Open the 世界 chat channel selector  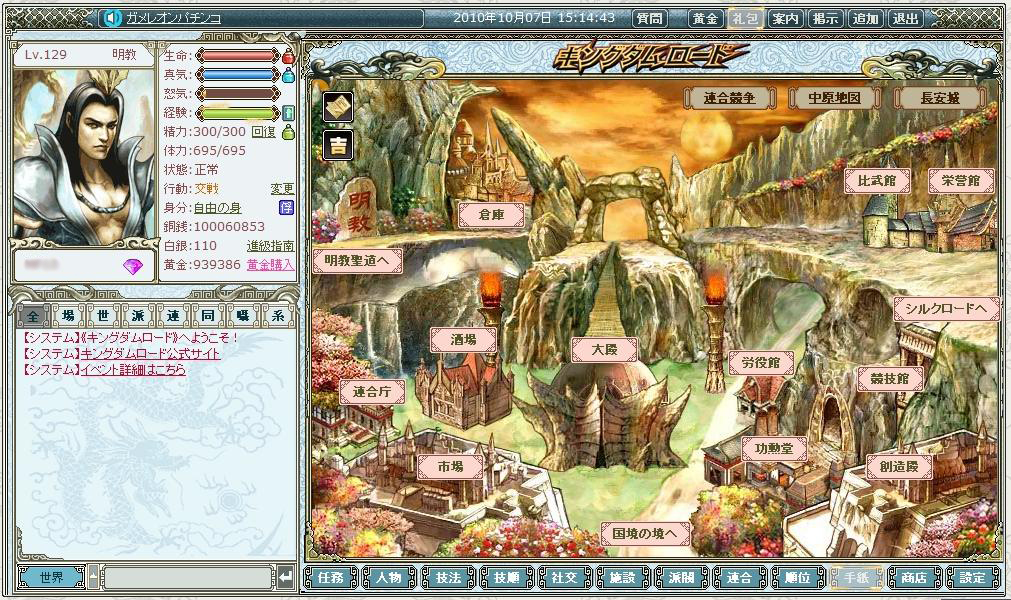(x=52, y=577)
